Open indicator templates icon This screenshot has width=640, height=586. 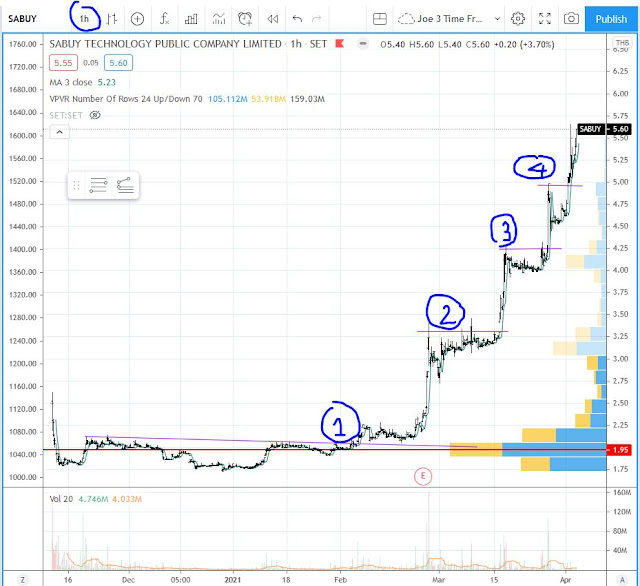pos(219,19)
